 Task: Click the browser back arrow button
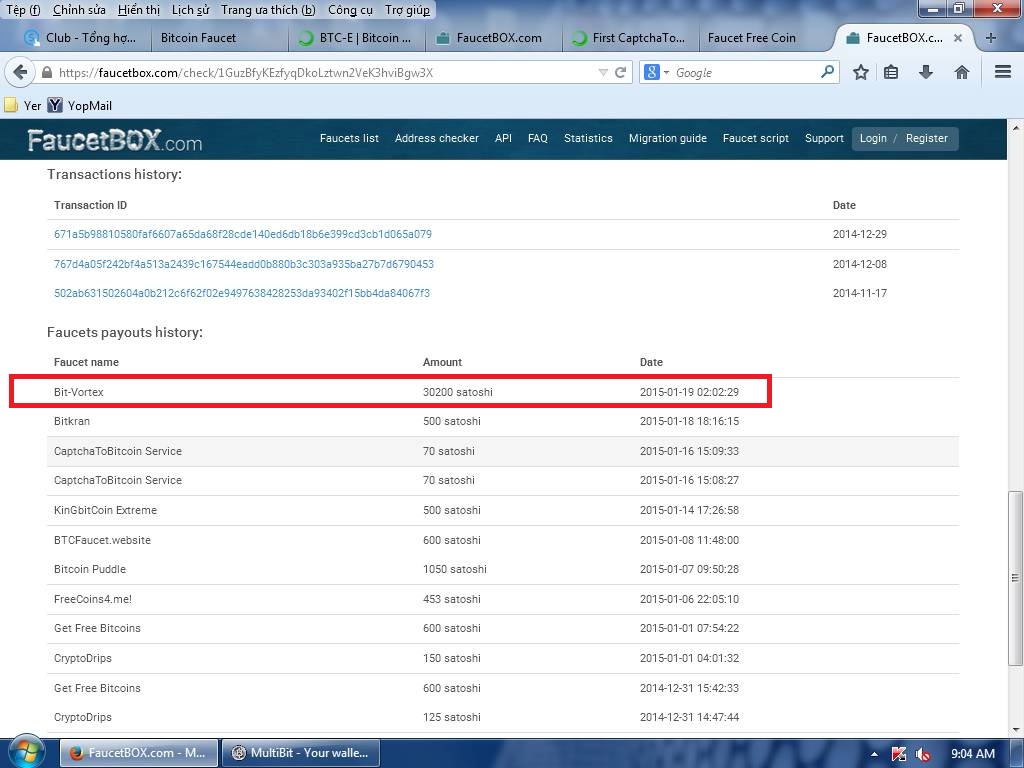pyautogui.click(x=21, y=73)
